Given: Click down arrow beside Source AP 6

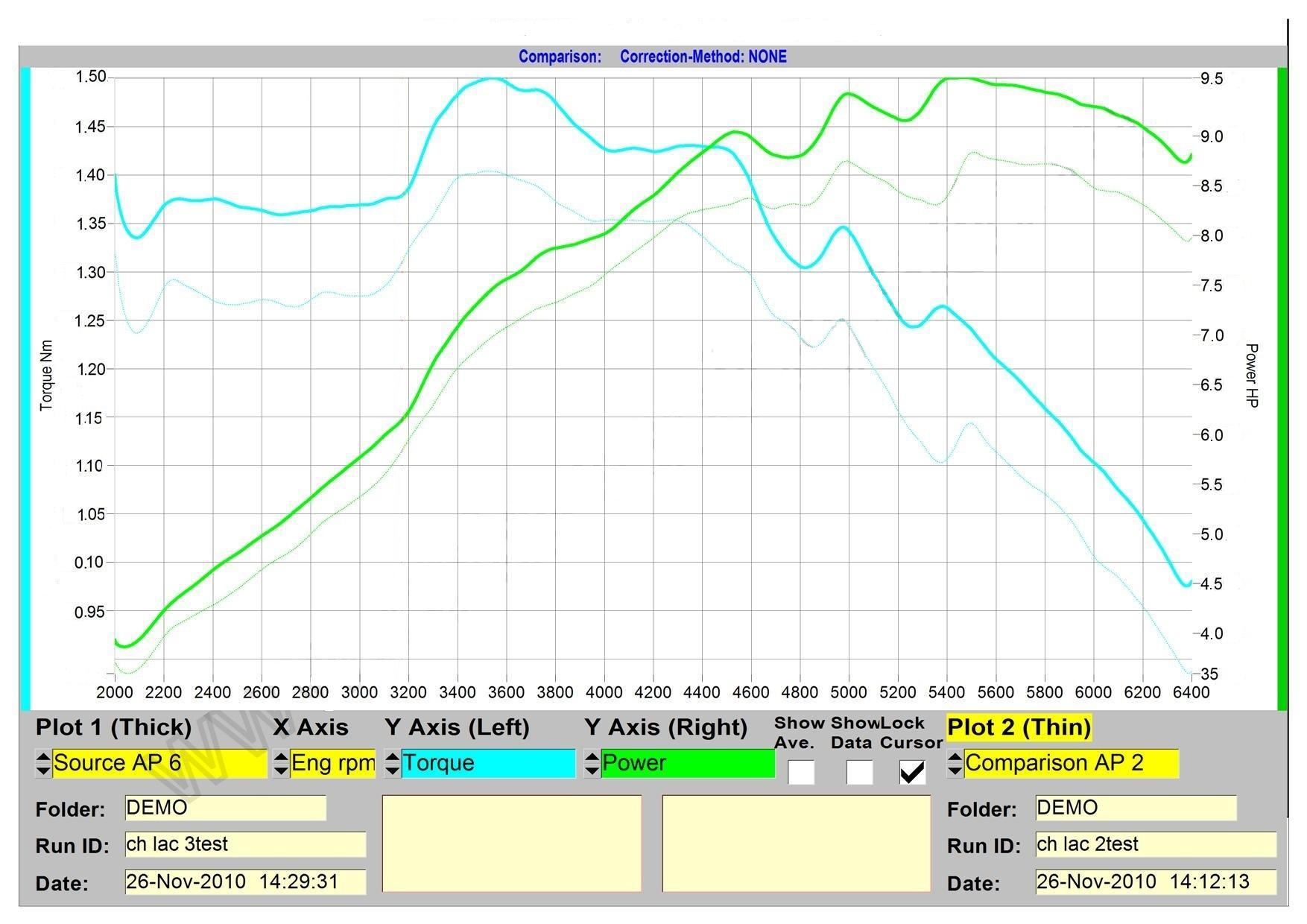Looking at the screenshot, I should pyautogui.click(x=43, y=770).
